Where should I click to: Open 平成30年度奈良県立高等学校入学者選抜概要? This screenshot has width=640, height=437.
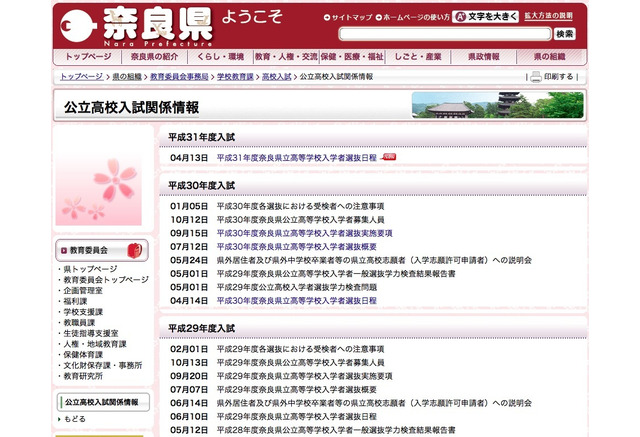pos(296,247)
